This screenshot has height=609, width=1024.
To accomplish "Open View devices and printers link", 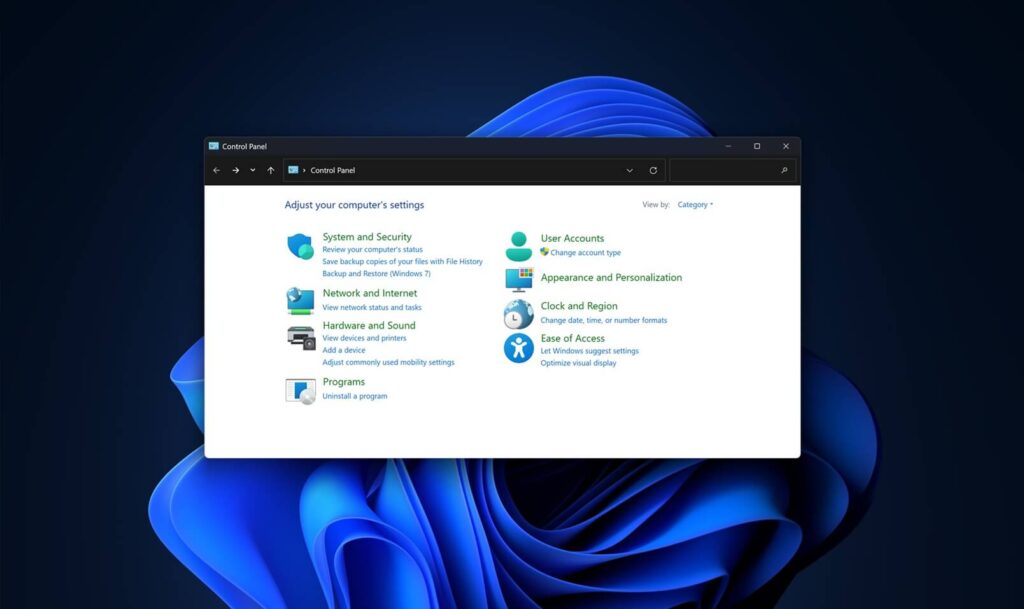I will coord(364,338).
